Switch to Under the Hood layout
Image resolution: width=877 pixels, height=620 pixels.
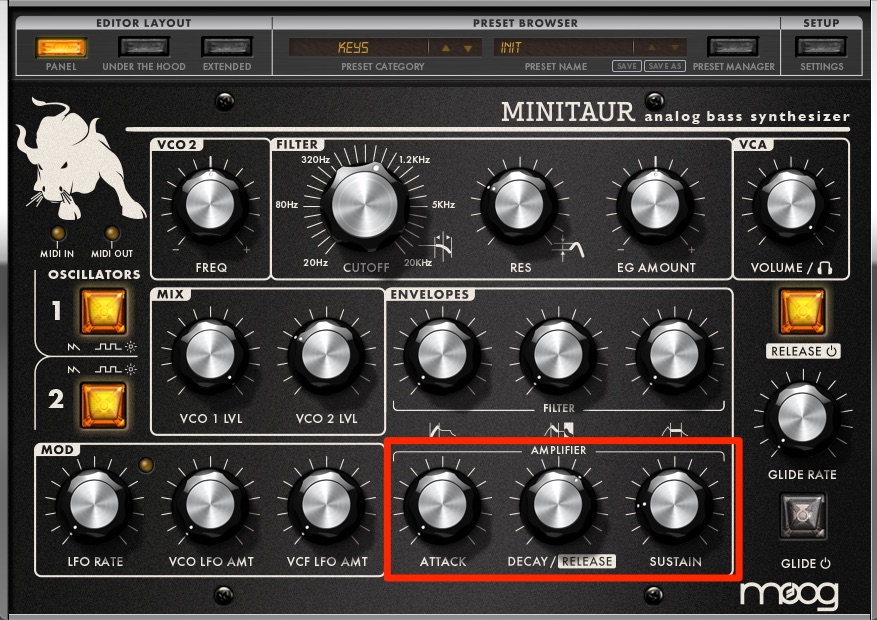click(x=143, y=47)
